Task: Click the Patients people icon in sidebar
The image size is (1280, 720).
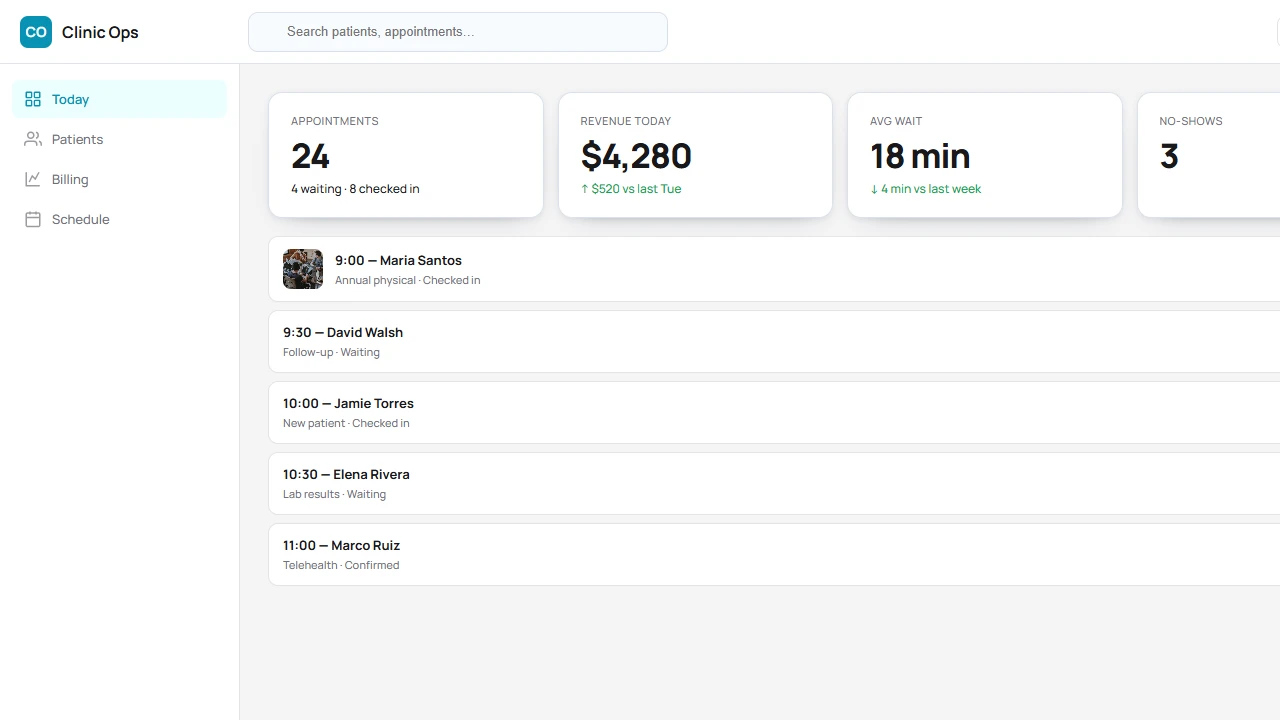Action: coord(33,139)
